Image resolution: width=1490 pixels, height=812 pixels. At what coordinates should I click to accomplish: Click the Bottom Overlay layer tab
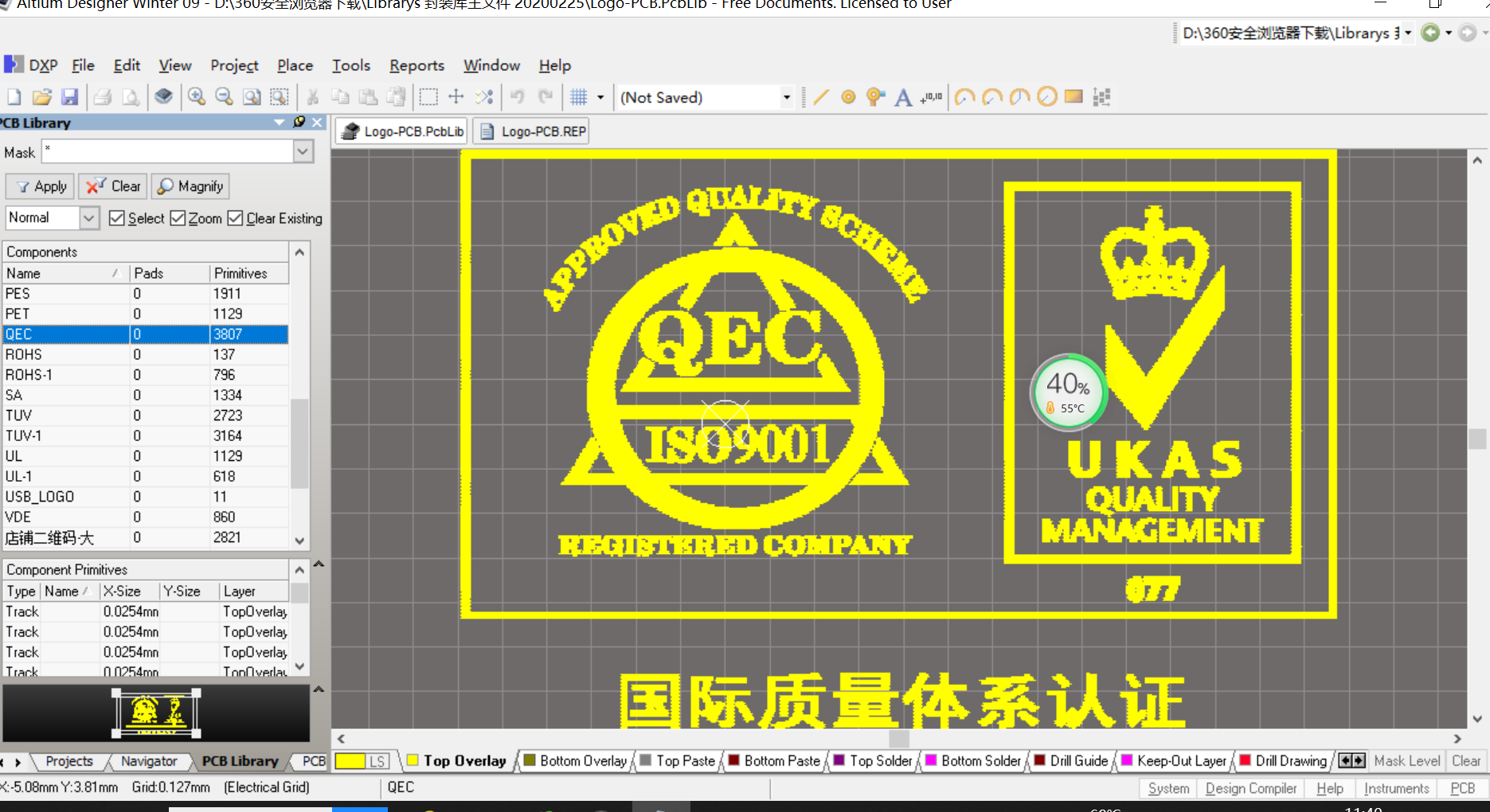tap(575, 761)
